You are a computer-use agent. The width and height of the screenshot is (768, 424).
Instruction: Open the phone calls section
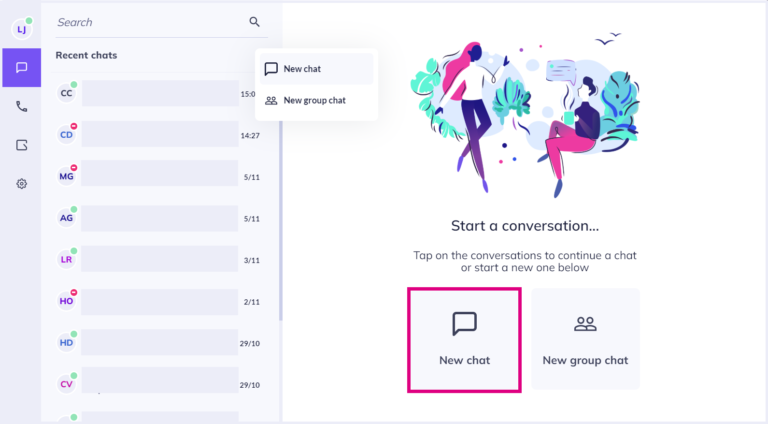[22, 106]
